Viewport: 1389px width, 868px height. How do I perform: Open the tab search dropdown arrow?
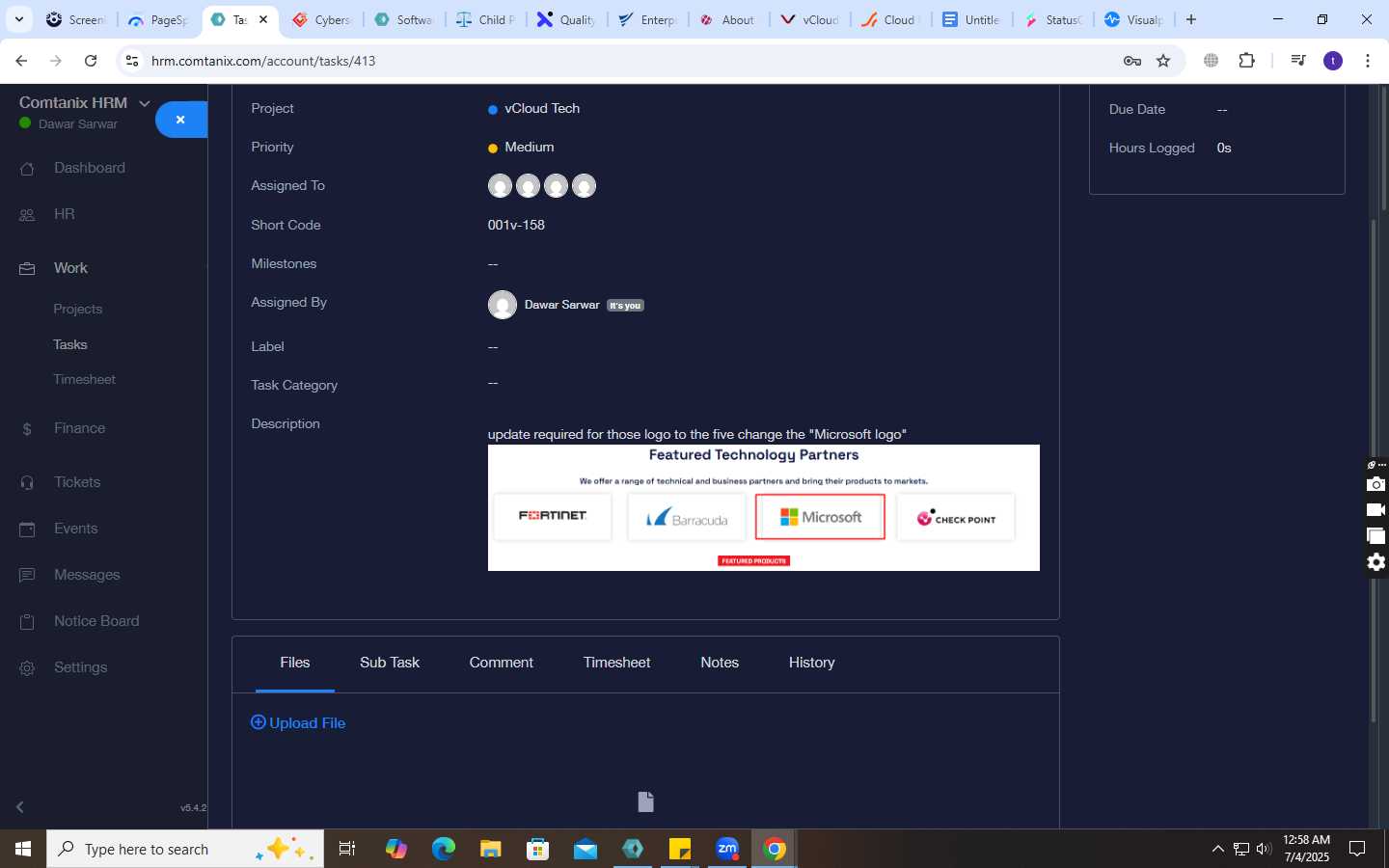click(x=18, y=19)
